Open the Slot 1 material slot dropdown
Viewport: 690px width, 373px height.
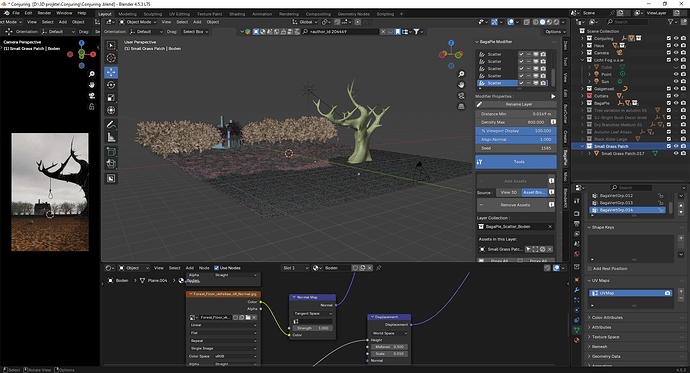point(295,268)
